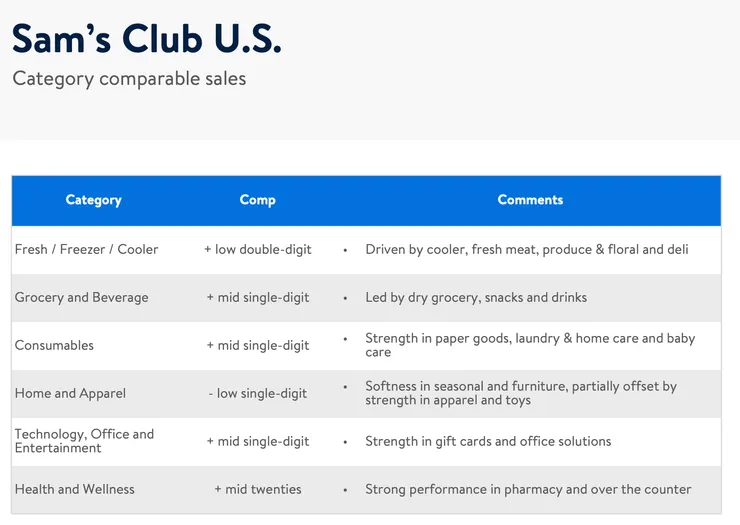740x525 pixels.
Task: Select the pharmacy and over the counter comment
Action: click(528, 489)
